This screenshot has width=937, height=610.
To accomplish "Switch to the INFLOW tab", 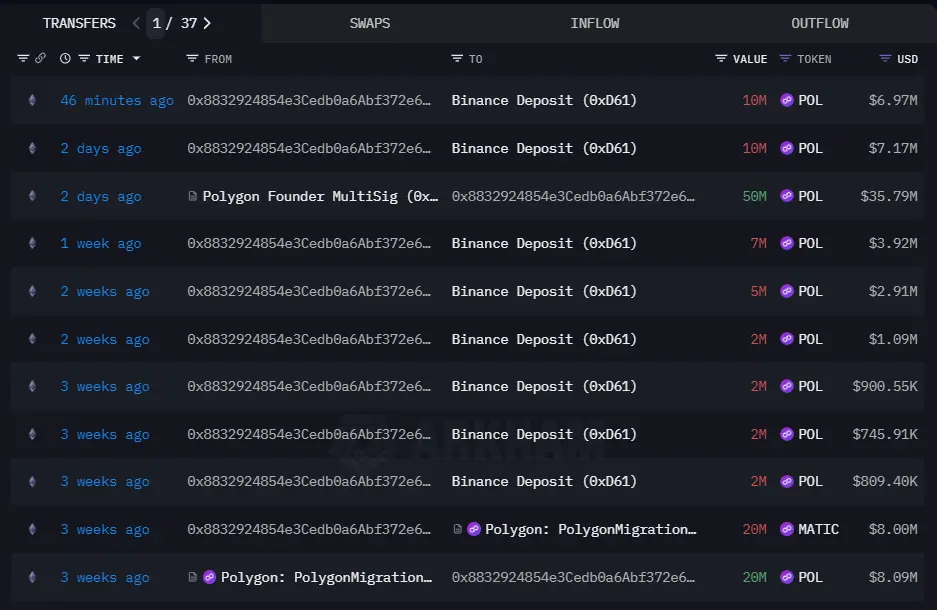I will [x=595, y=23].
